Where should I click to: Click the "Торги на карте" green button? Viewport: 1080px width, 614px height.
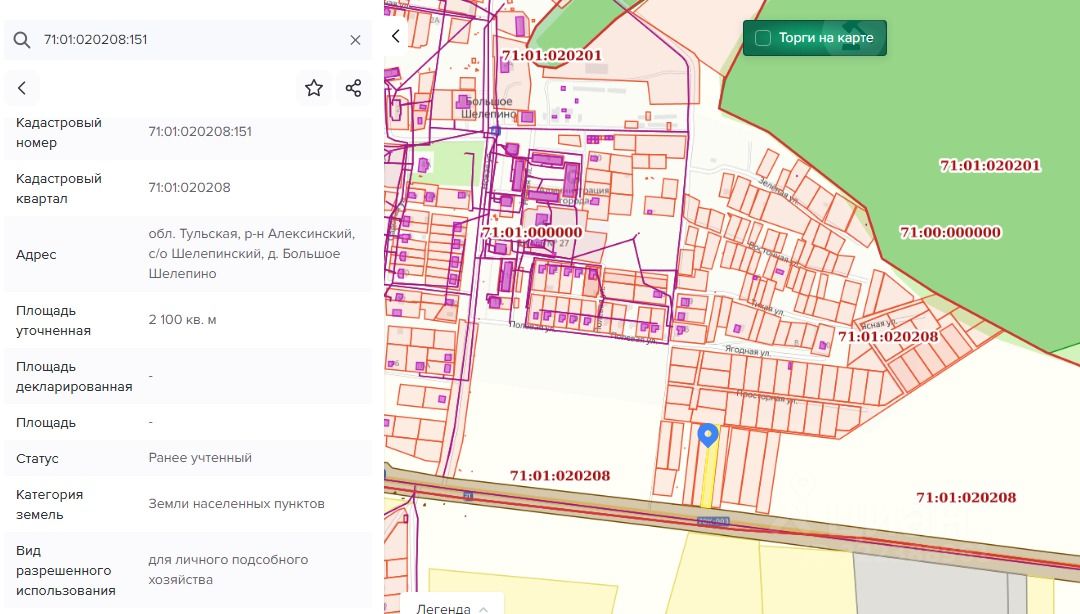point(825,38)
